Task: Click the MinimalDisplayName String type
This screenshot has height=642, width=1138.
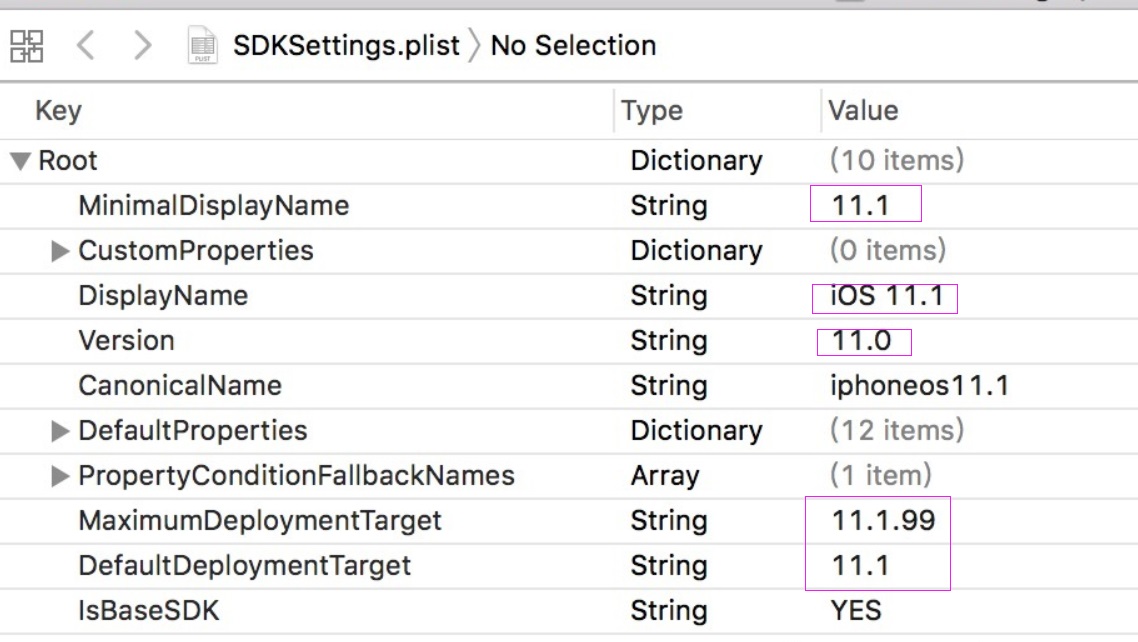Action: click(x=669, y=206)
